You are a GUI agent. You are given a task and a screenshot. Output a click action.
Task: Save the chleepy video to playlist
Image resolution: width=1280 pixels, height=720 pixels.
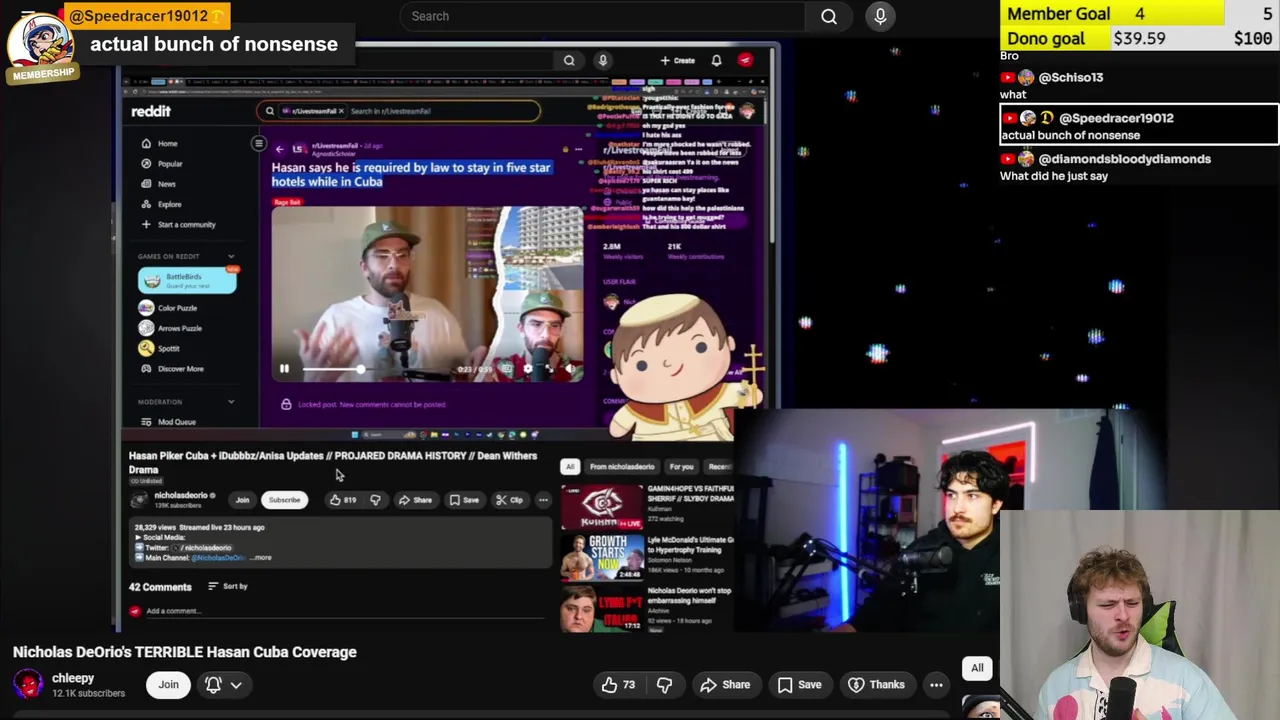pos(799,685)
